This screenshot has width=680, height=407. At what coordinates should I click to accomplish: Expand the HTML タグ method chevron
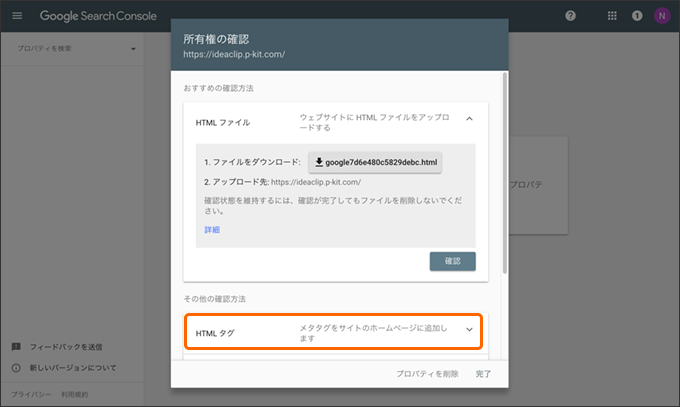(469, 329)
